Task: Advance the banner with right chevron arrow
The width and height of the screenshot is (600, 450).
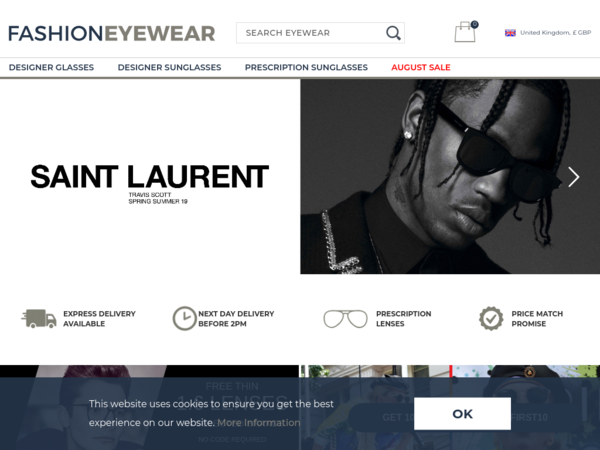Action: click(x=573, y=177)
